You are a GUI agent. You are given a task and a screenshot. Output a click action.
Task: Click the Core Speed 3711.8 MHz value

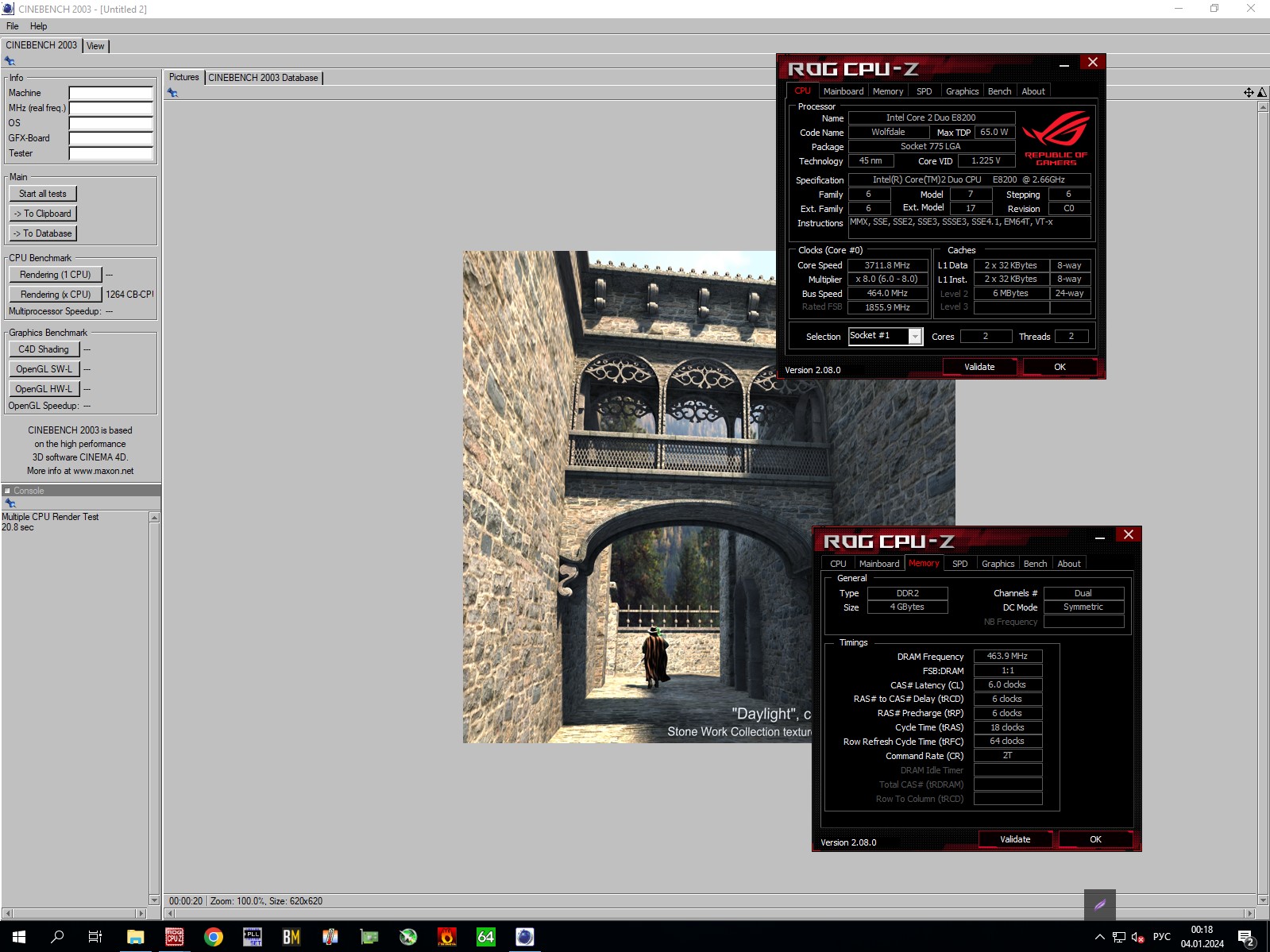[887, 265]
